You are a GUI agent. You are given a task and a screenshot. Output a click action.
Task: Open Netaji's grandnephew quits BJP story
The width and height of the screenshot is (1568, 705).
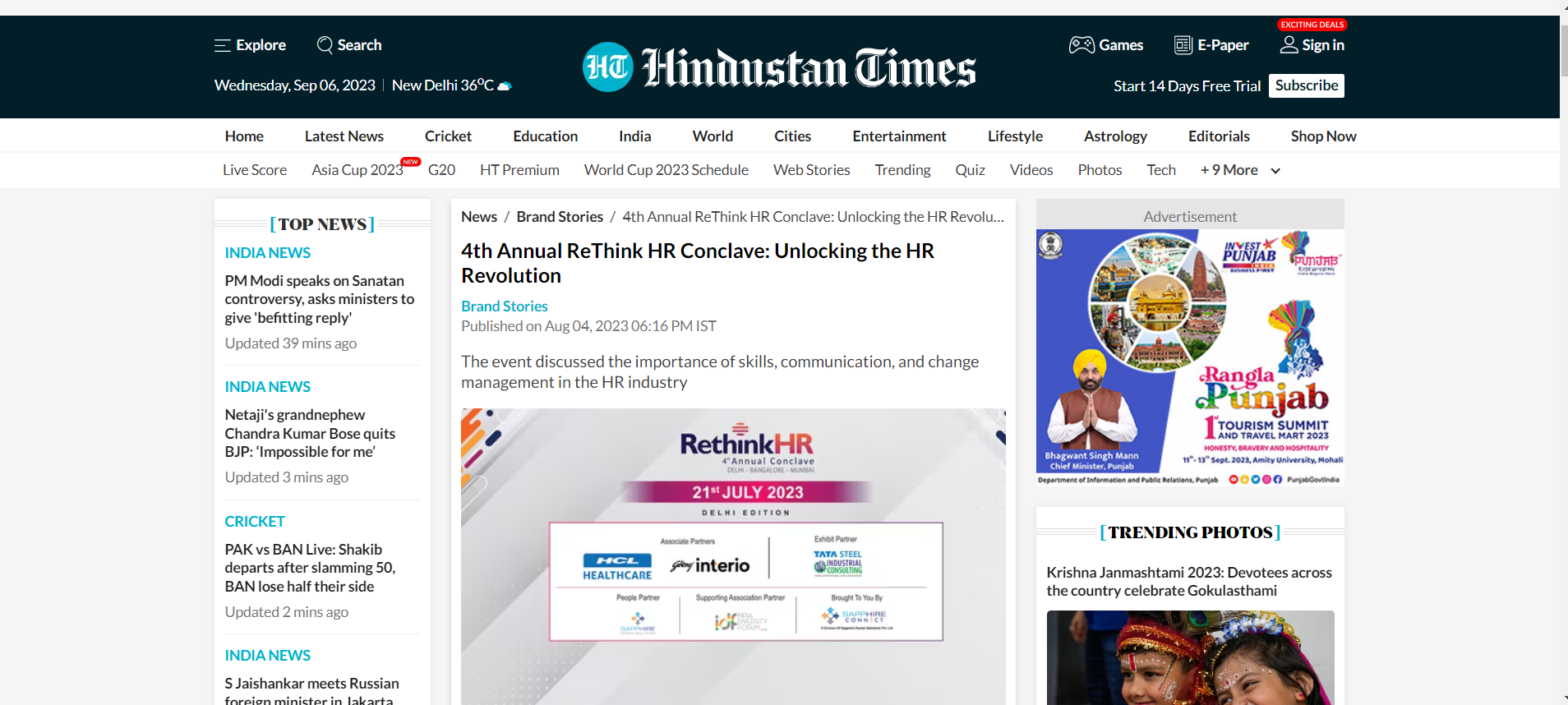click(310, 433)
